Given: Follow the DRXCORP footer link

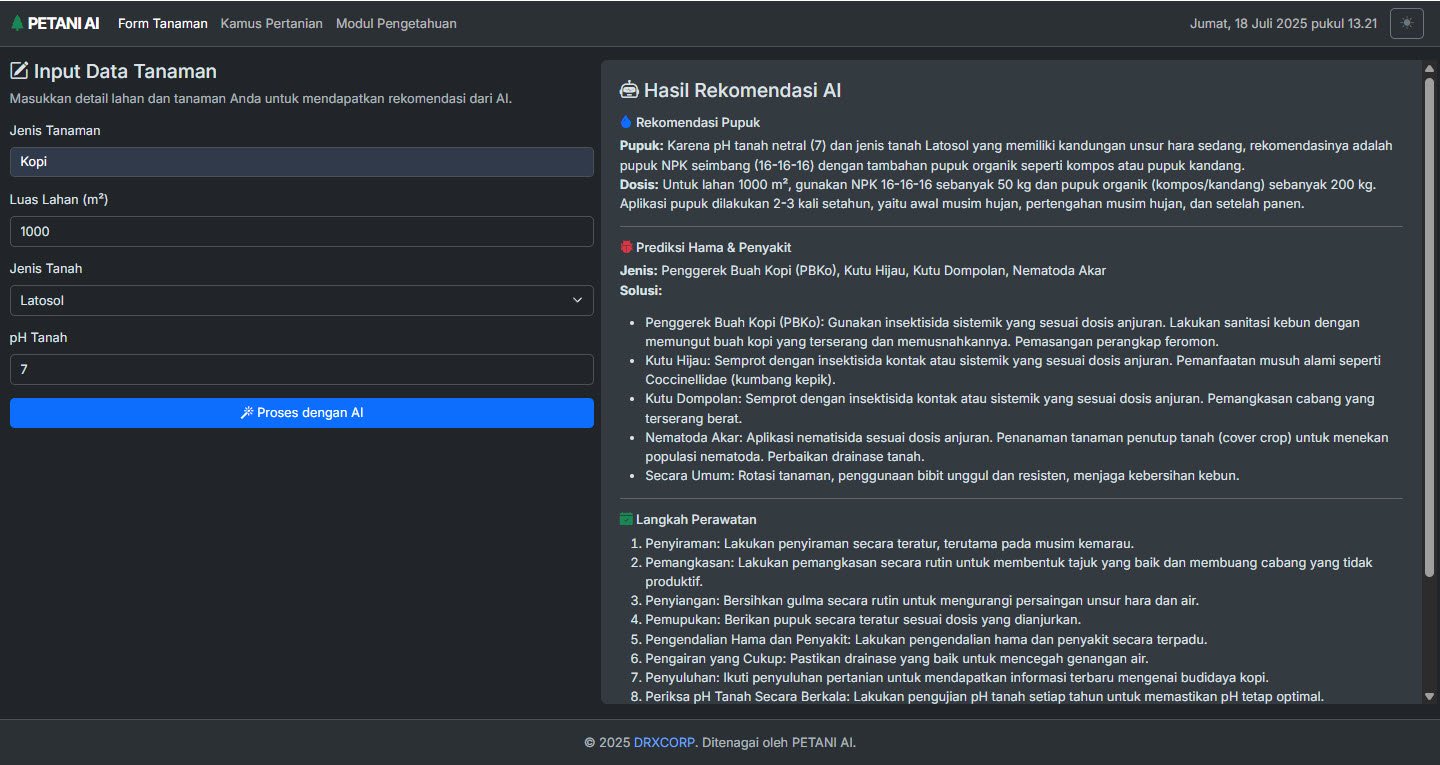Looking at the screenshot, I should (x=665, y=742).
